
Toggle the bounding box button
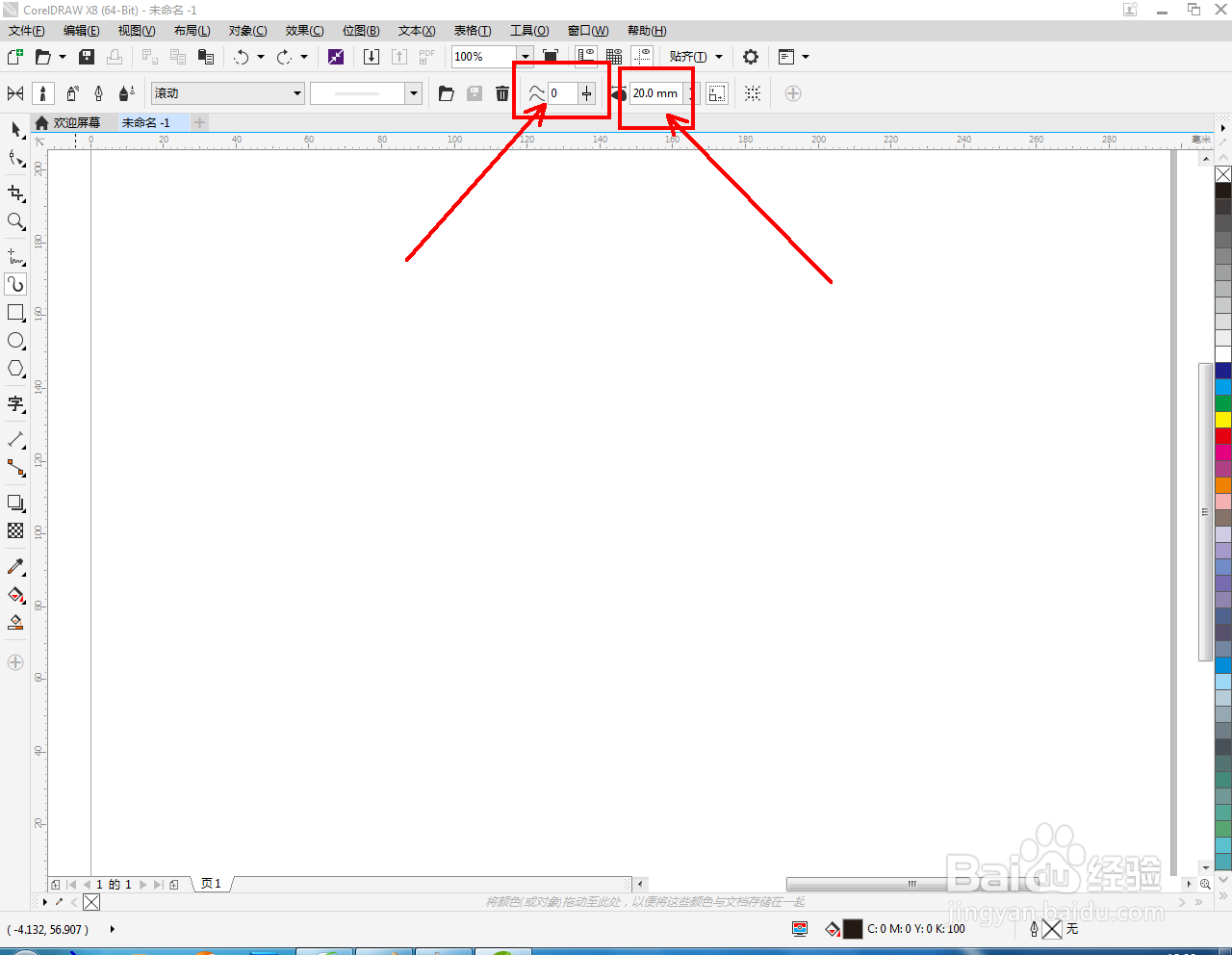pos(717,93)
